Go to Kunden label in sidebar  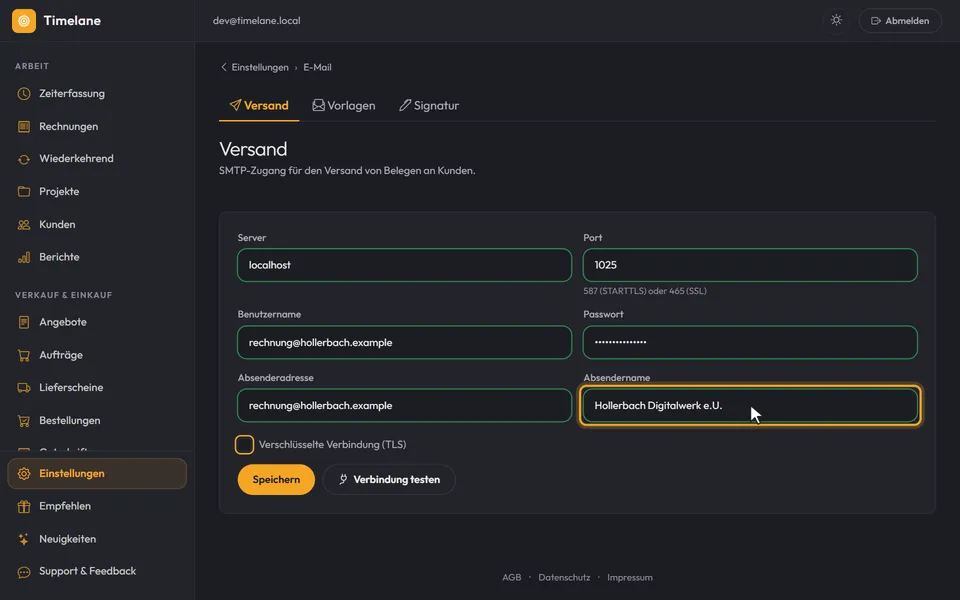point(58,225)
